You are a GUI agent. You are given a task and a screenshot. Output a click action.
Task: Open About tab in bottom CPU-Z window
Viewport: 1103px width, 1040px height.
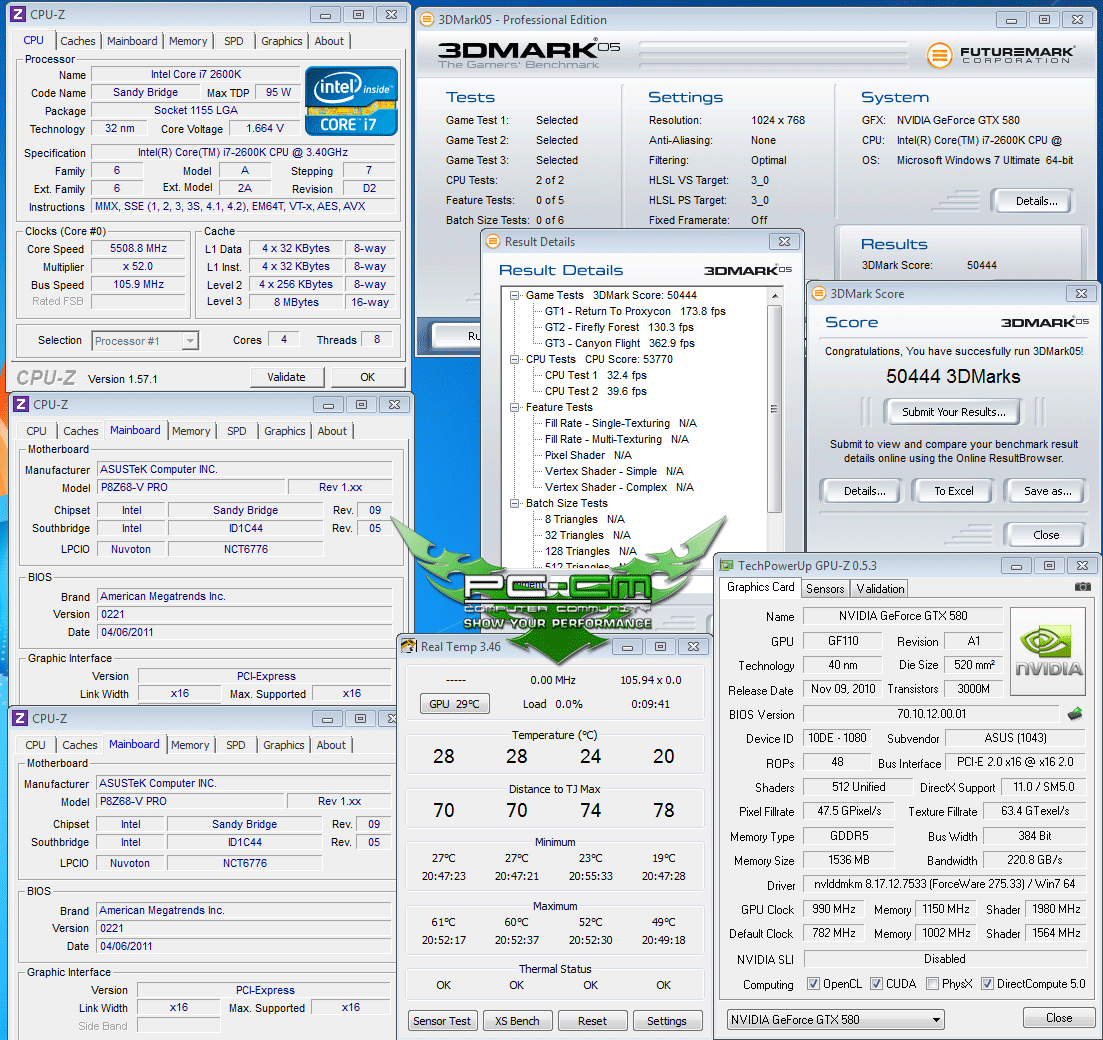click(331, 744)
